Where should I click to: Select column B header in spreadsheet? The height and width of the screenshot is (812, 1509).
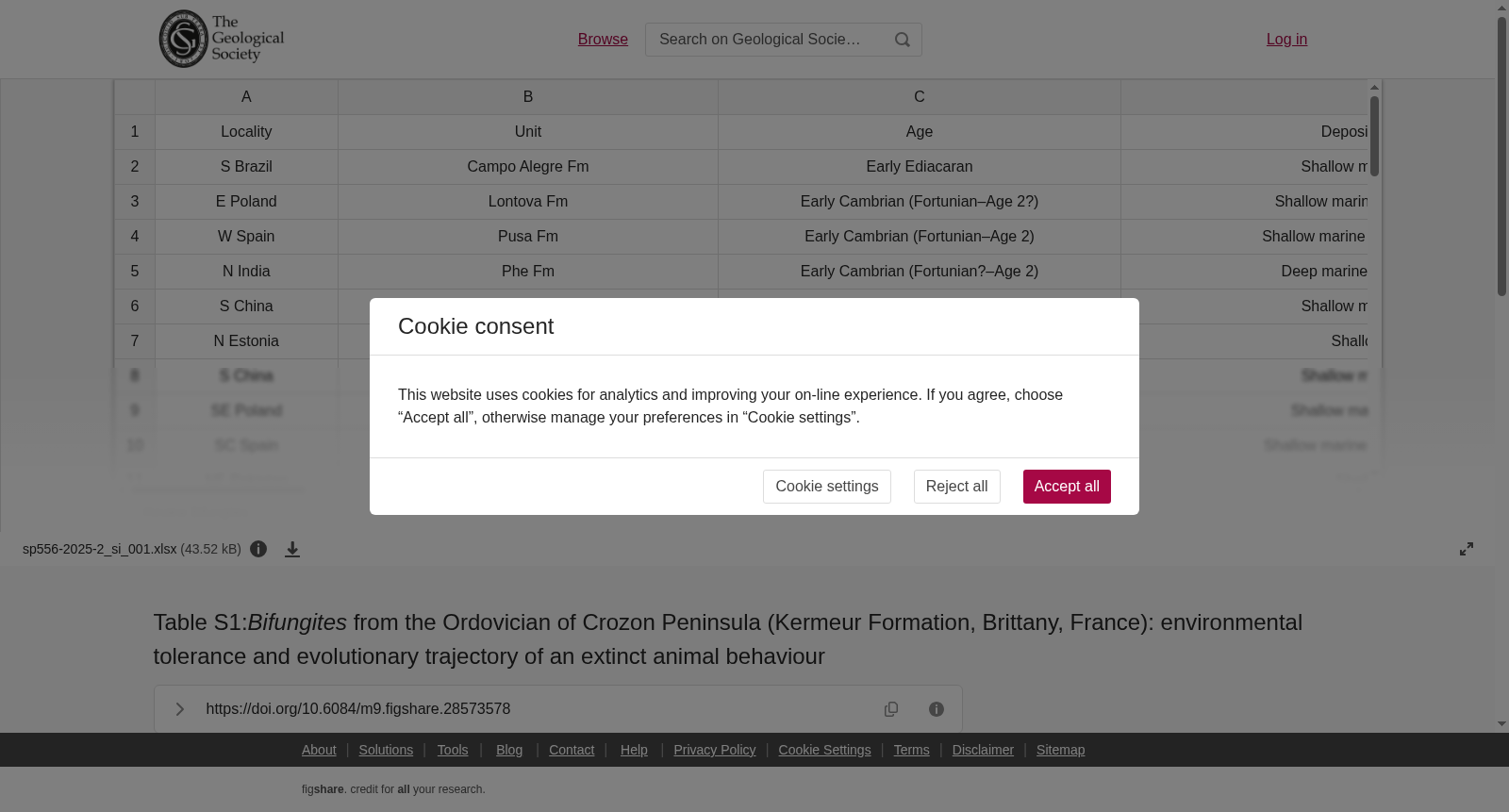pyautogui.click(x=528, y=97)
